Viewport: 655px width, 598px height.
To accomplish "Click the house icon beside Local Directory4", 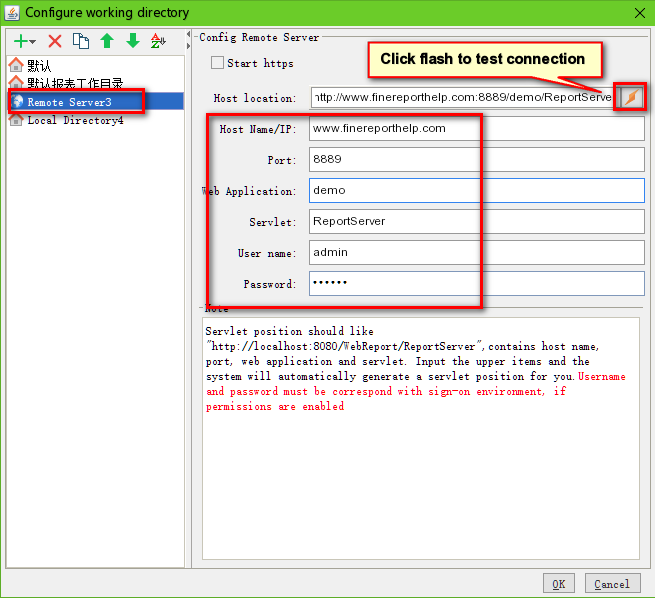I will tap(16, 120).
